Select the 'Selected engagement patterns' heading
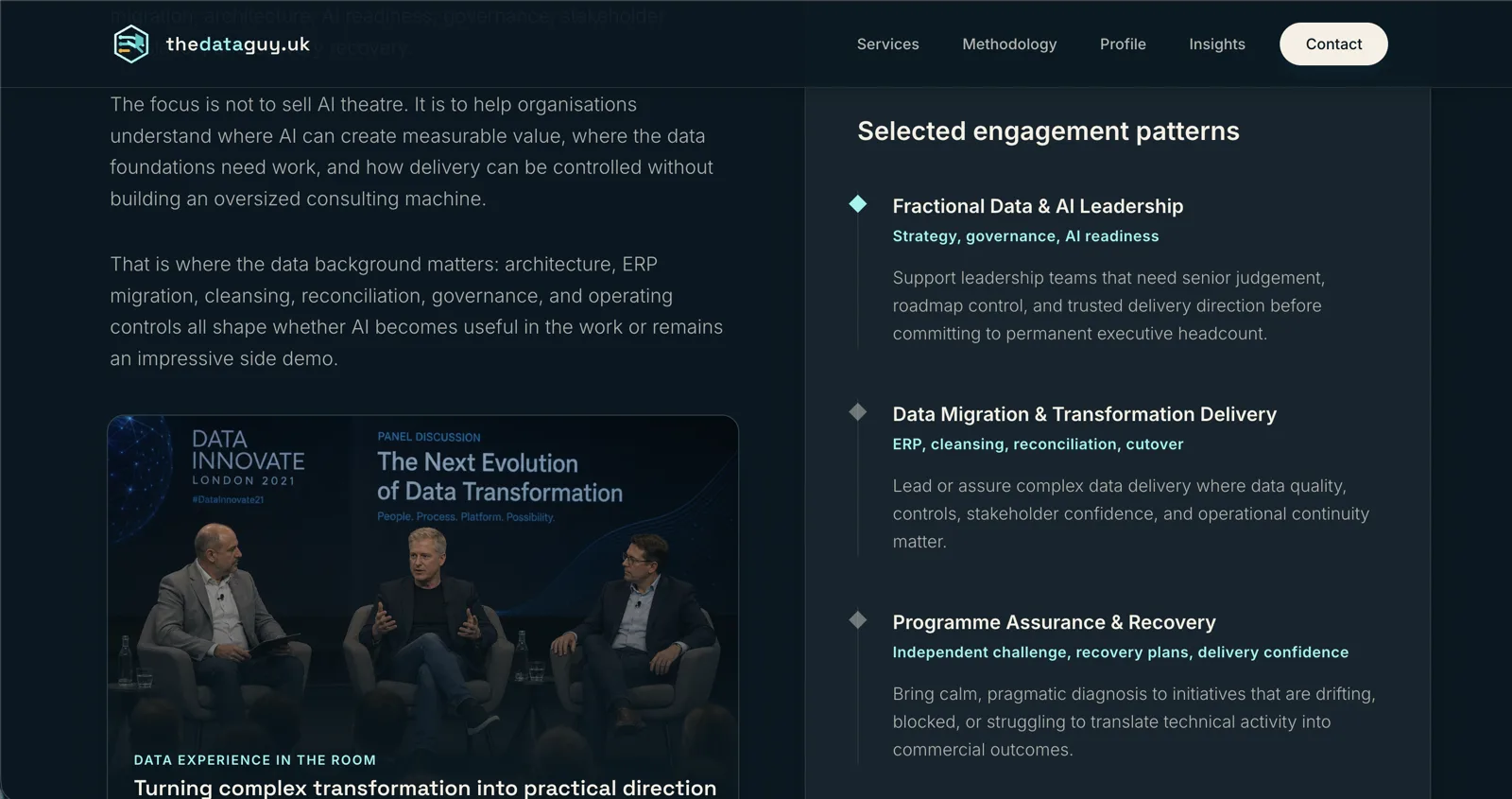1512x799 pixels. click(1048, 131)
